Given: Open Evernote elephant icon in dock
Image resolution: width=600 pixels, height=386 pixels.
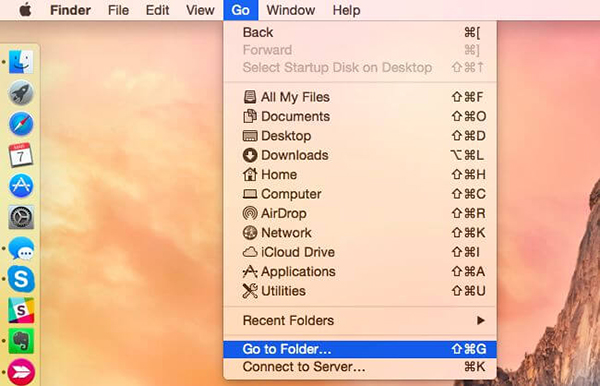Looking at the screenshot, I should click(x=21, y=341).
